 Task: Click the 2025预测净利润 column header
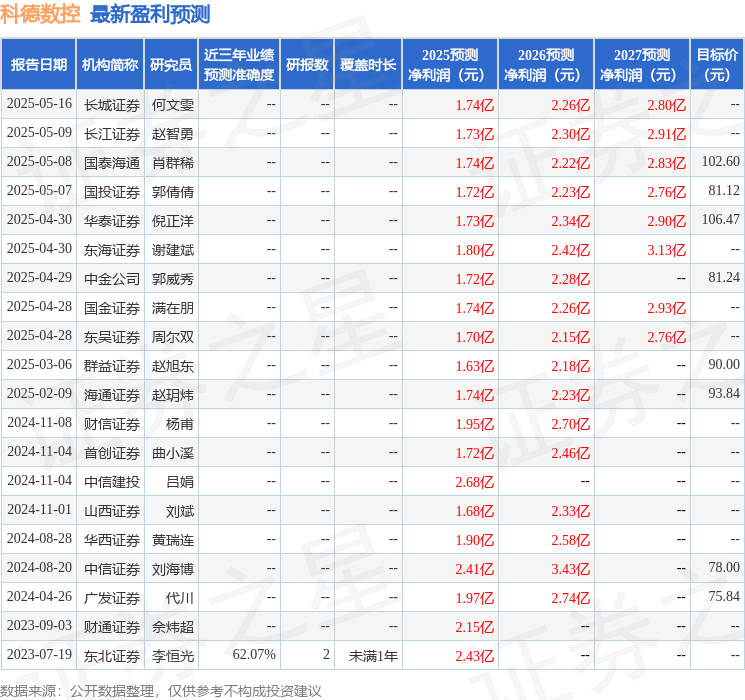[450, 65]
